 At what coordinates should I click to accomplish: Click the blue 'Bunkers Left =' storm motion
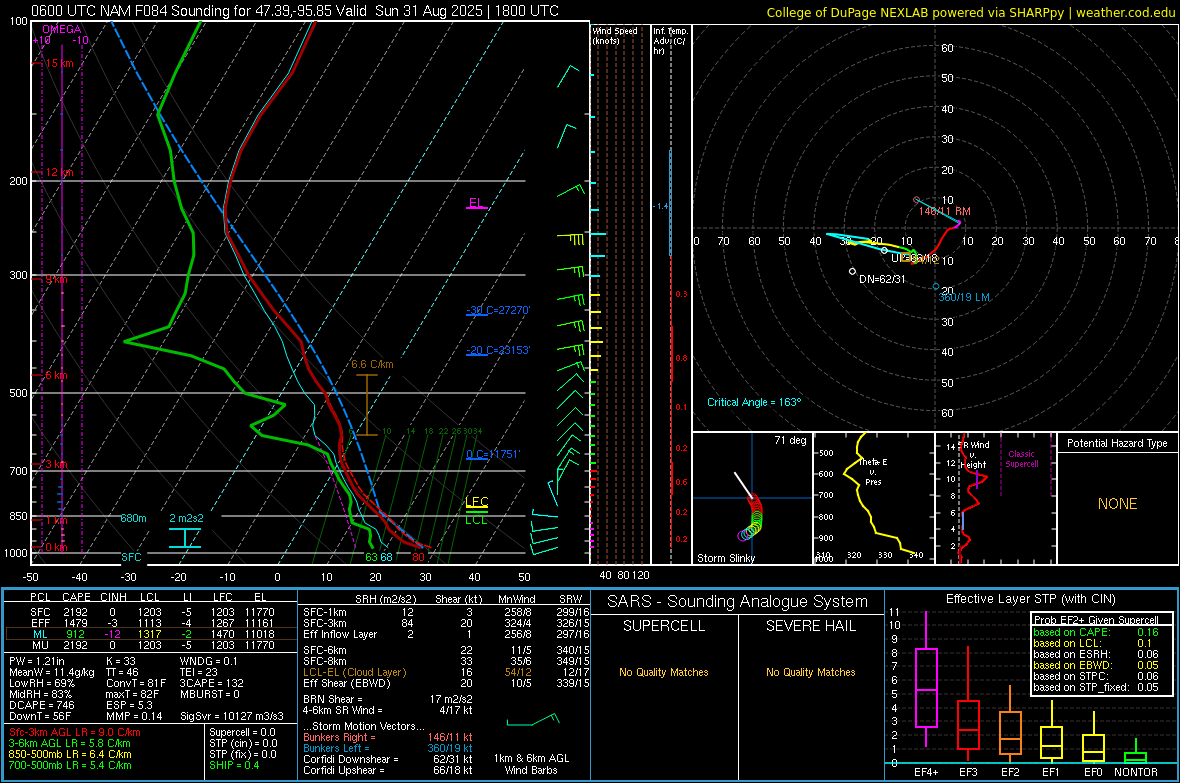pyautogui.click(x=388, y=748)
